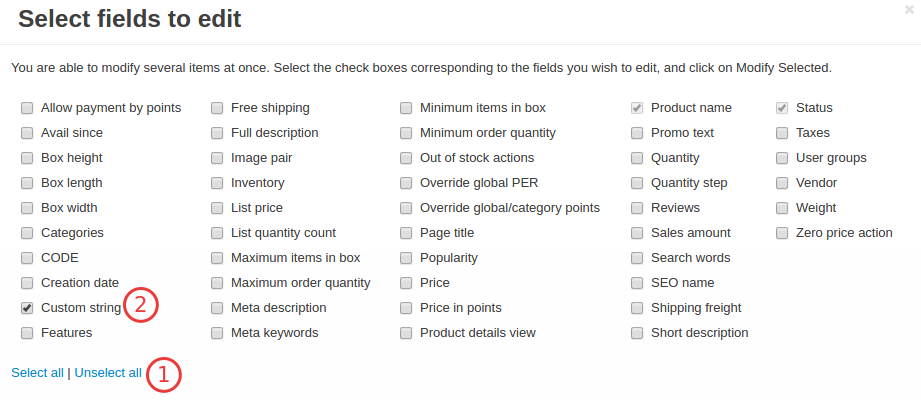Click the Unselect all link
Screen dimensions: 921x400
click(x=108, y=373)
